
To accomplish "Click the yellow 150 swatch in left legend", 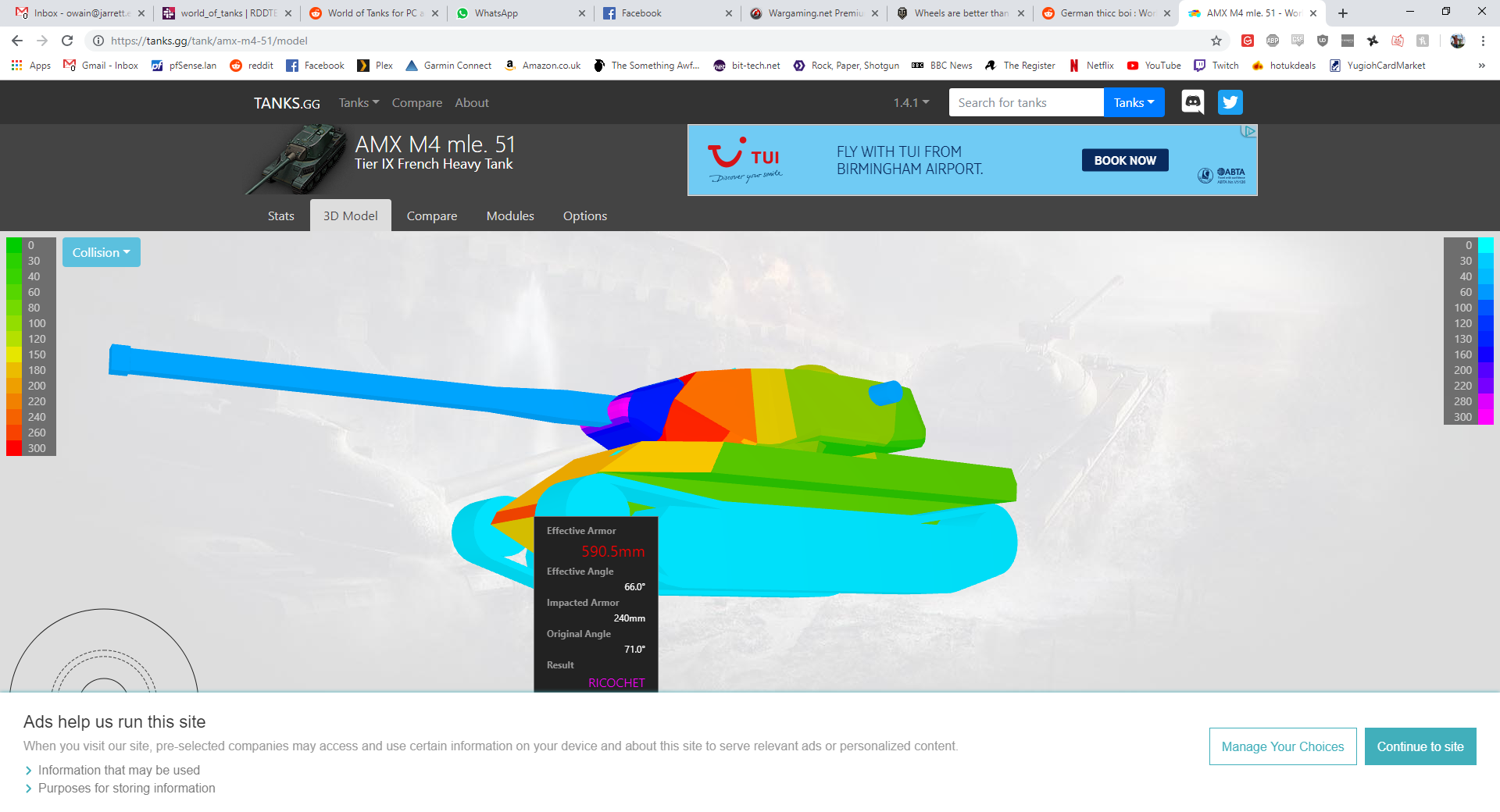I will tap(14, 354).
